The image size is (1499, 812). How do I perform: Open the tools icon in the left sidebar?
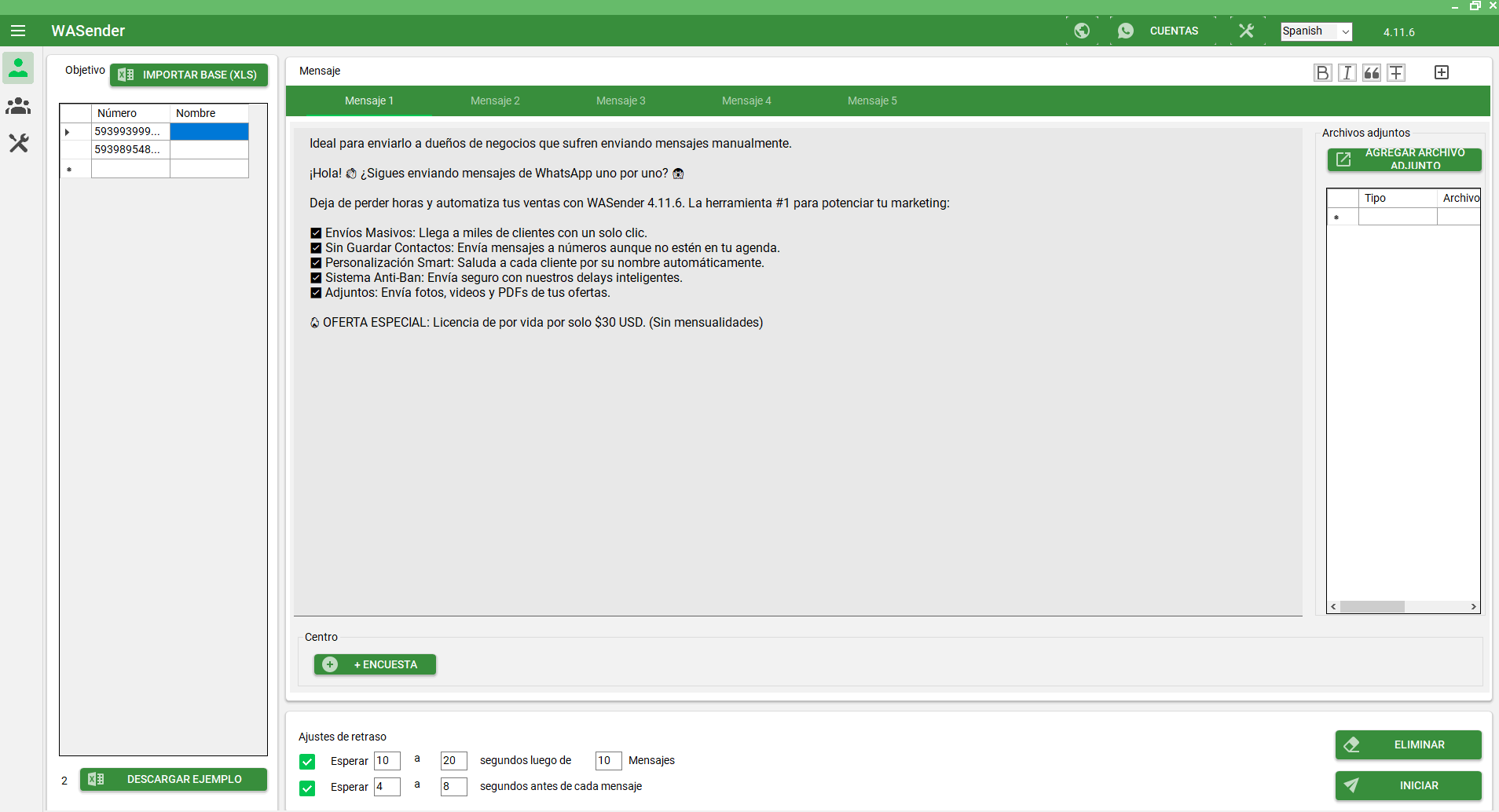[x=19, y=143]
